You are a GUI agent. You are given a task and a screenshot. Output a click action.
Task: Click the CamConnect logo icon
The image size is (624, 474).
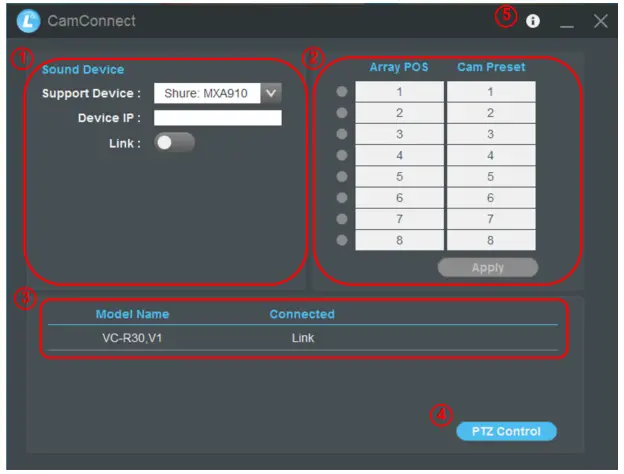coord(28,21)
